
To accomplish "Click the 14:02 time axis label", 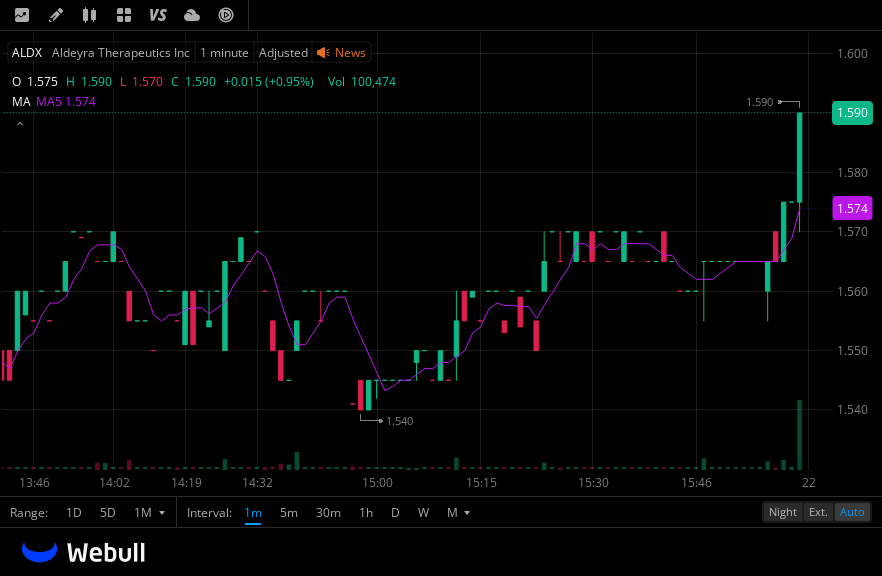I will [114, 483].
